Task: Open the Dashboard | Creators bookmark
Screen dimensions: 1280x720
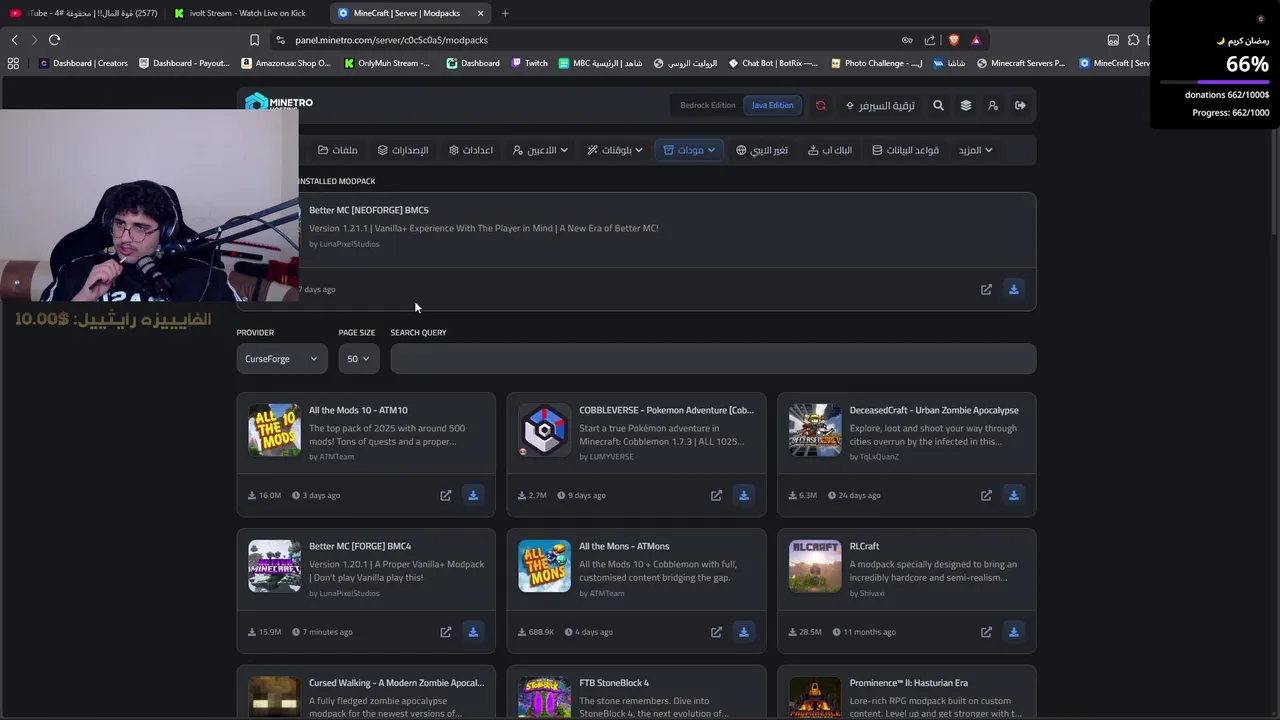Action: tap(83, 63)
